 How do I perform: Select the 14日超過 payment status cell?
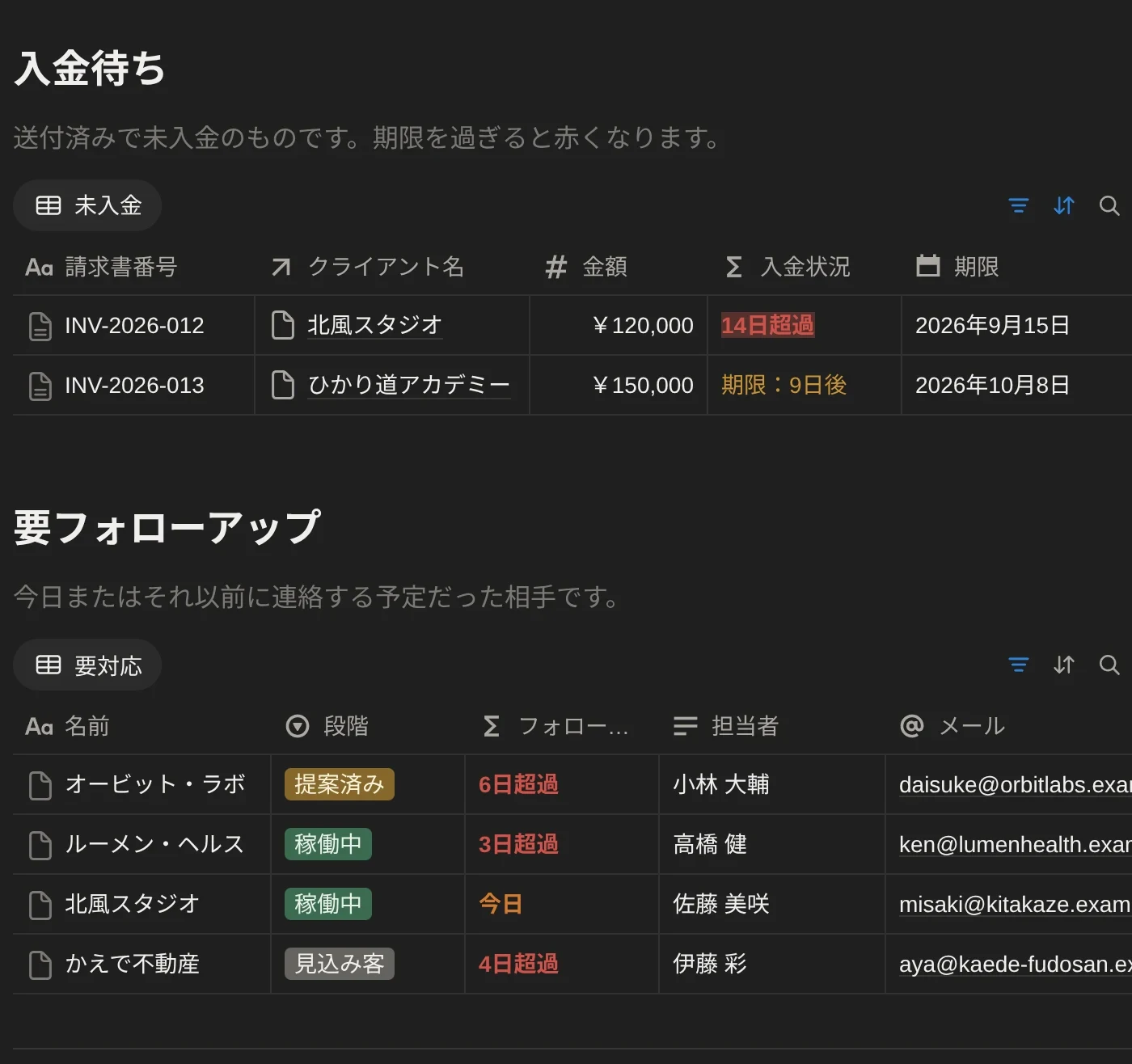[805, 325]
